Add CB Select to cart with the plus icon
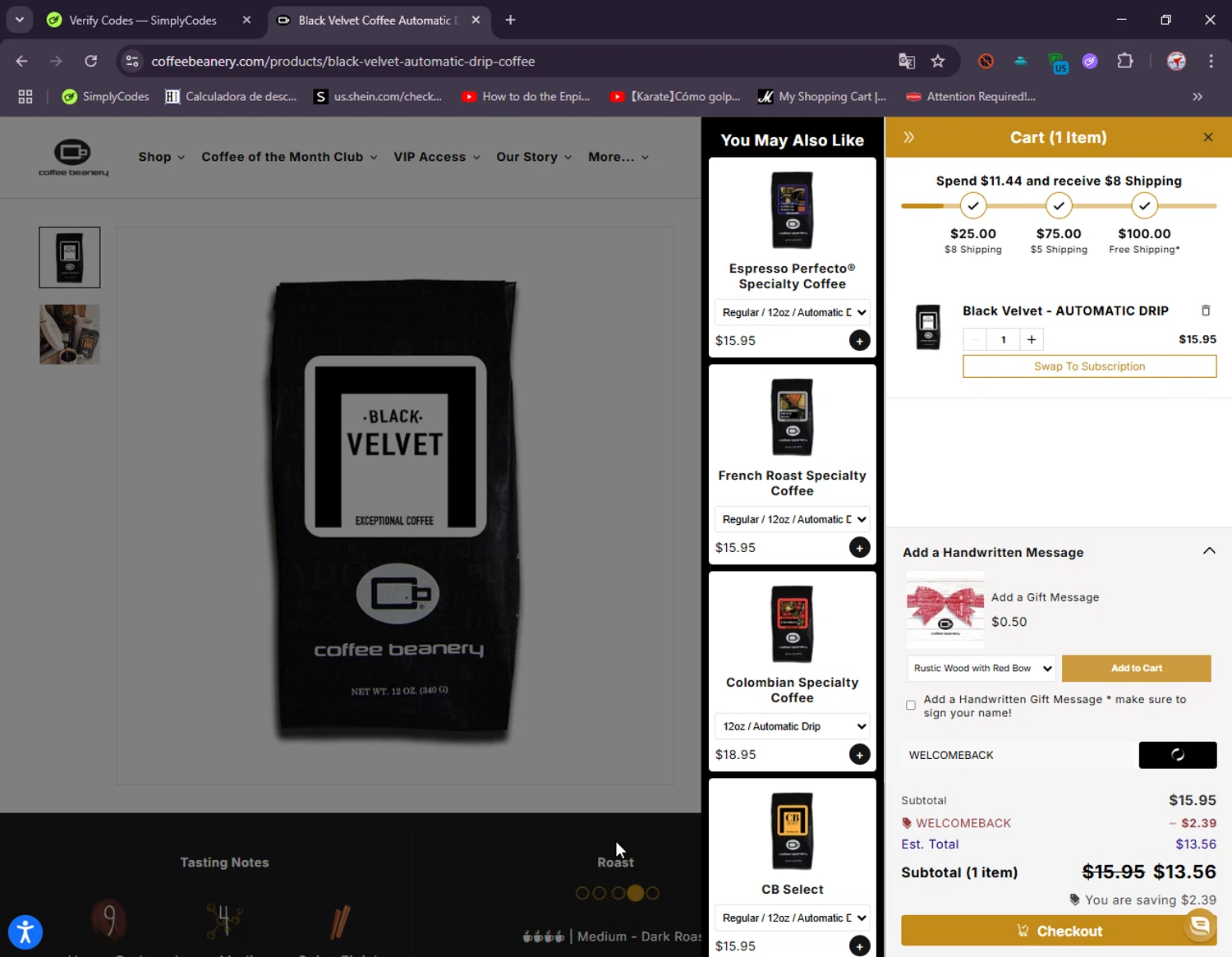1232x957 pixels. (x=859, y=945)
